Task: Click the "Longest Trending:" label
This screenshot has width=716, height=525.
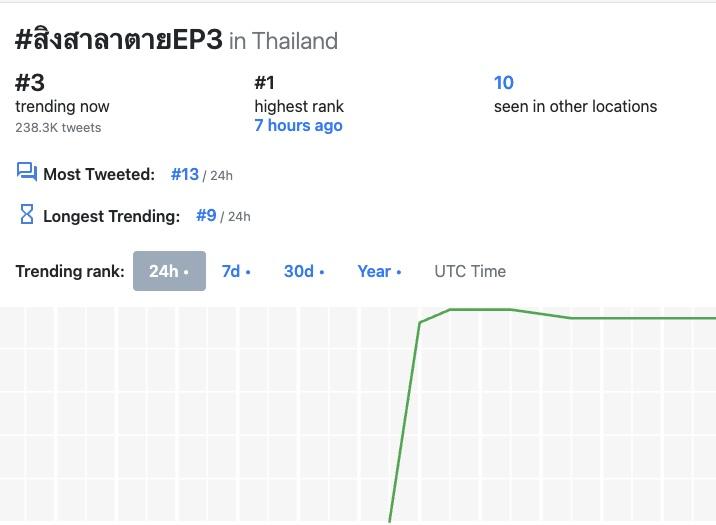Action: 111,216
